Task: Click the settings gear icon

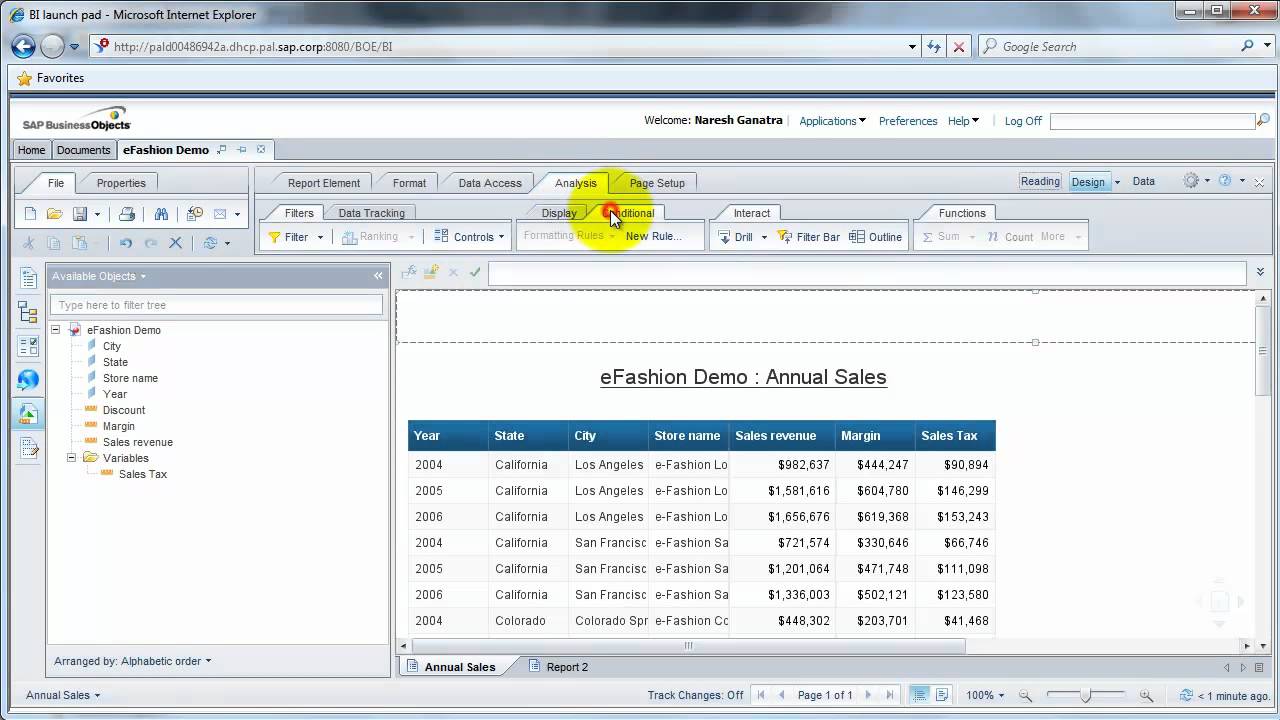Action: tap(1190, 181)
